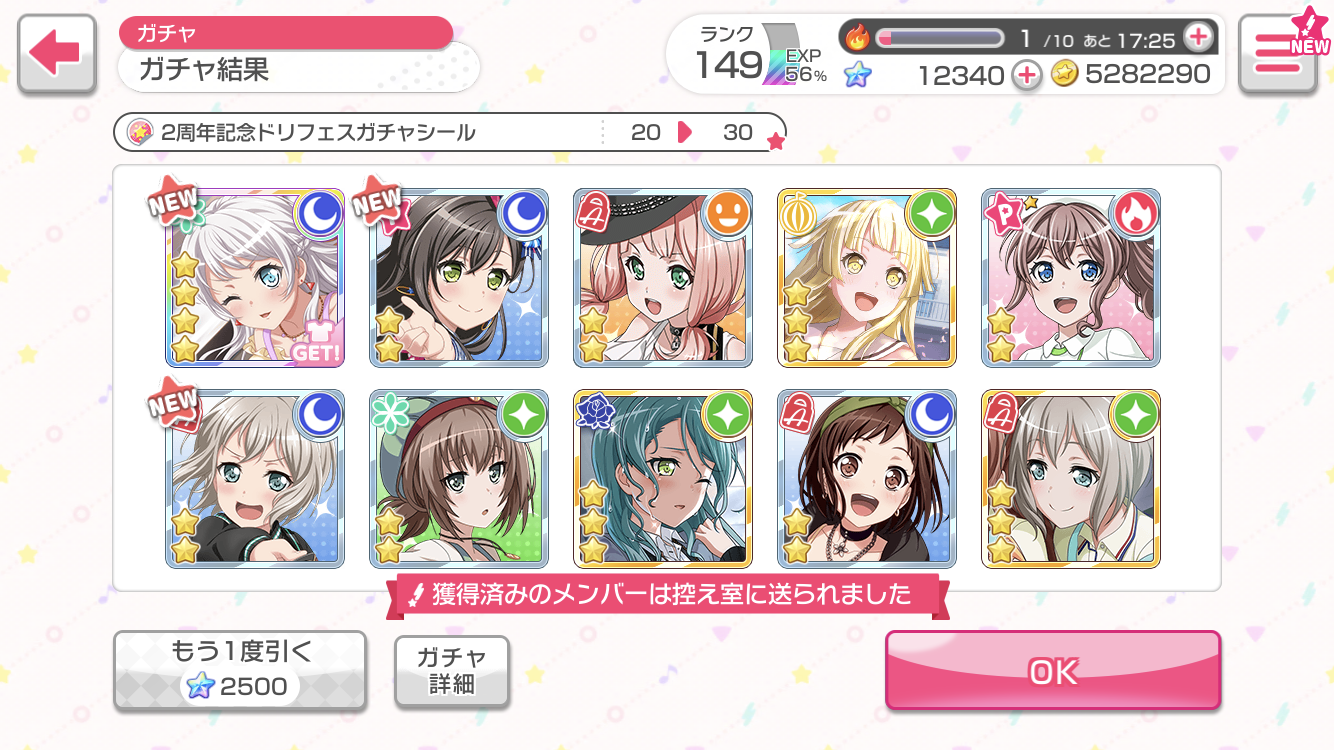
Task: Tap the gold coin icon beside 5282290
Action: coord(1064,74)
